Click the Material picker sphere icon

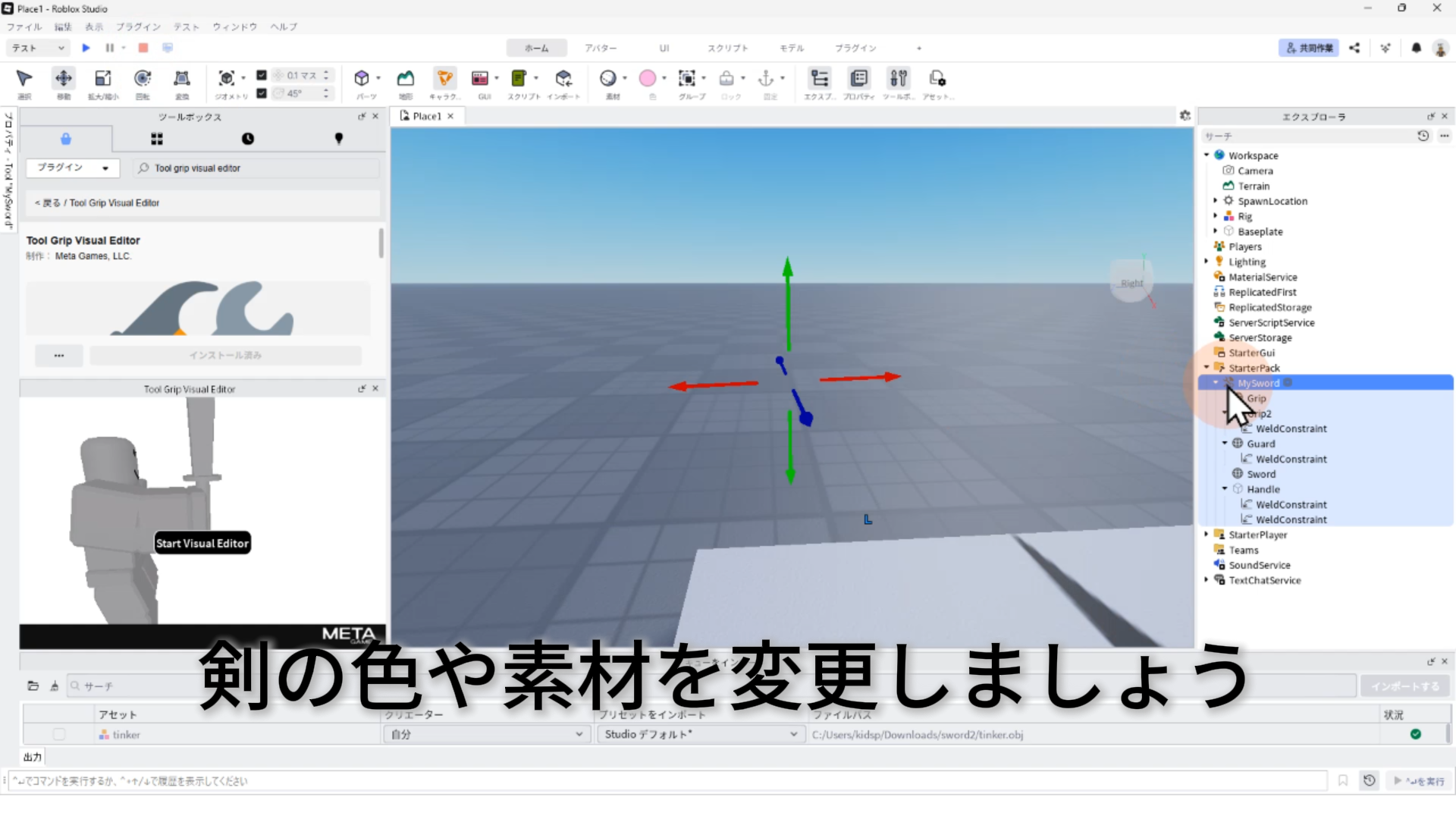click(x=608, y=78)
